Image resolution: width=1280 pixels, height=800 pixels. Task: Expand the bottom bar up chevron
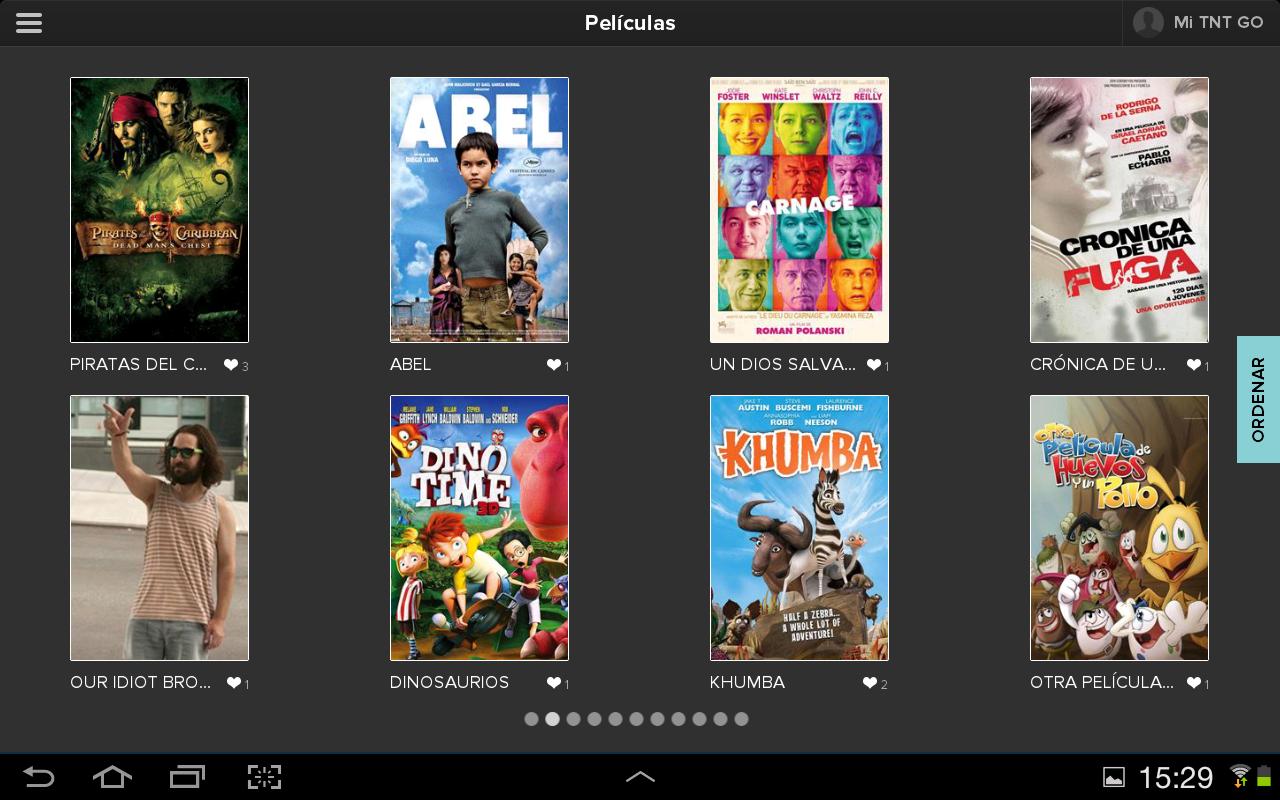[640, 777]
